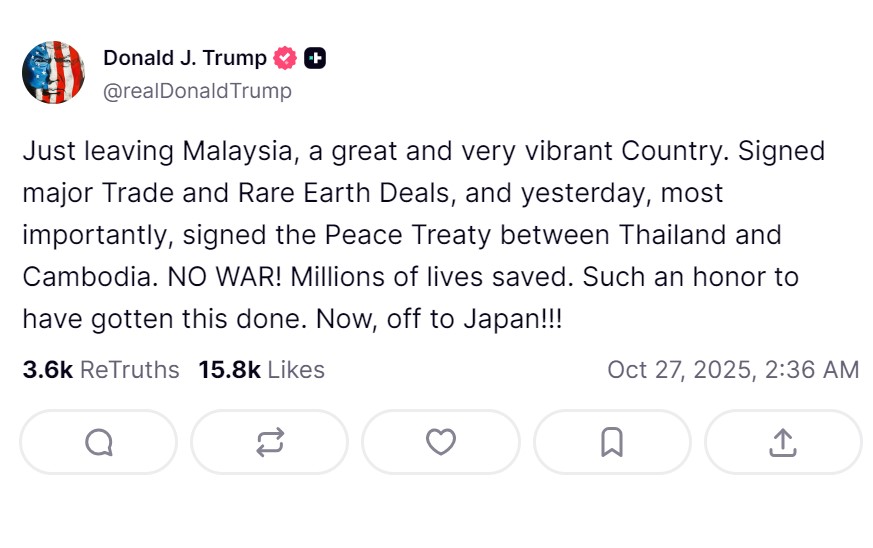This screenshot has height=548, width=873.
Task: Open the flag-themed profile avatar
Action: pos(54,73)
